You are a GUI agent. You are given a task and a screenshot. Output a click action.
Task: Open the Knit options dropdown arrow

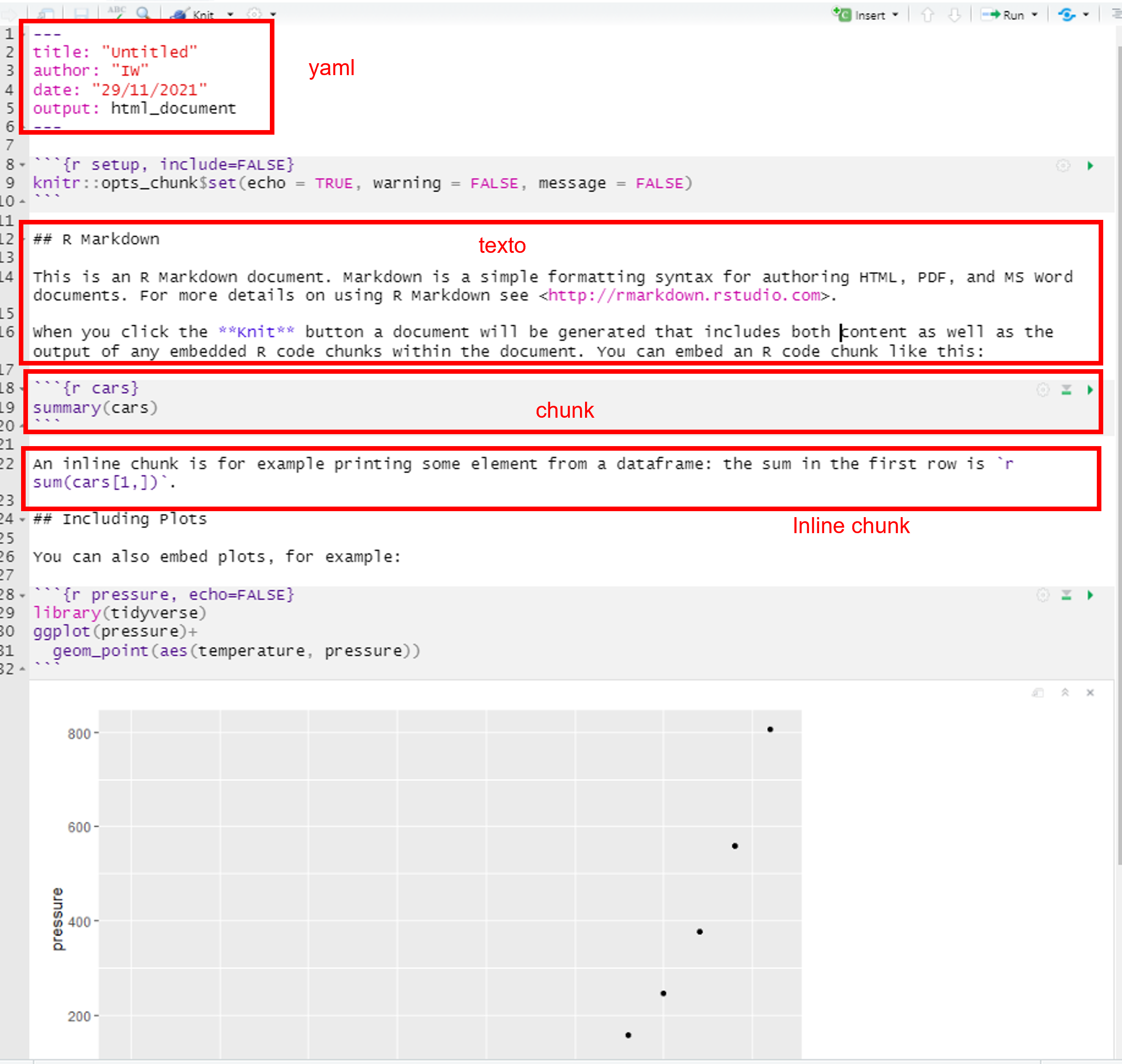point(230,14)
